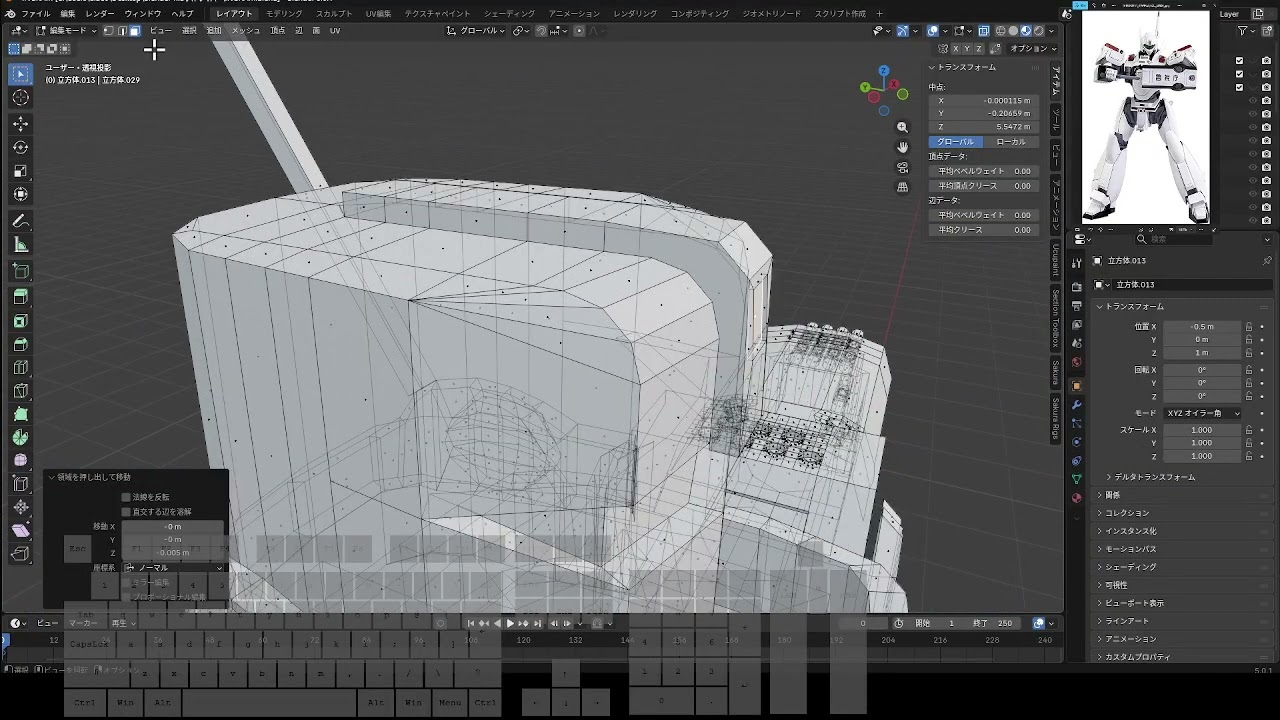Switch to the スカルプト workspace tab
This screenshot has width=1280, height=720.
click(334, 14)
